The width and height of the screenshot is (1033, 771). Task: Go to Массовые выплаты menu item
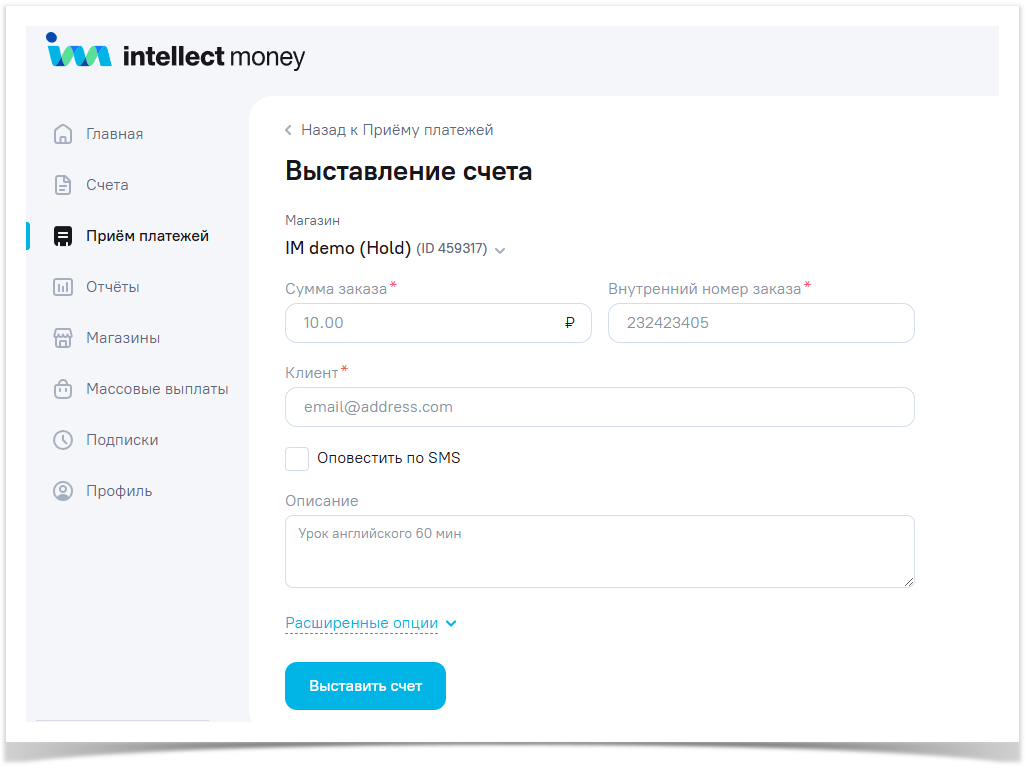tap(157, 389)
